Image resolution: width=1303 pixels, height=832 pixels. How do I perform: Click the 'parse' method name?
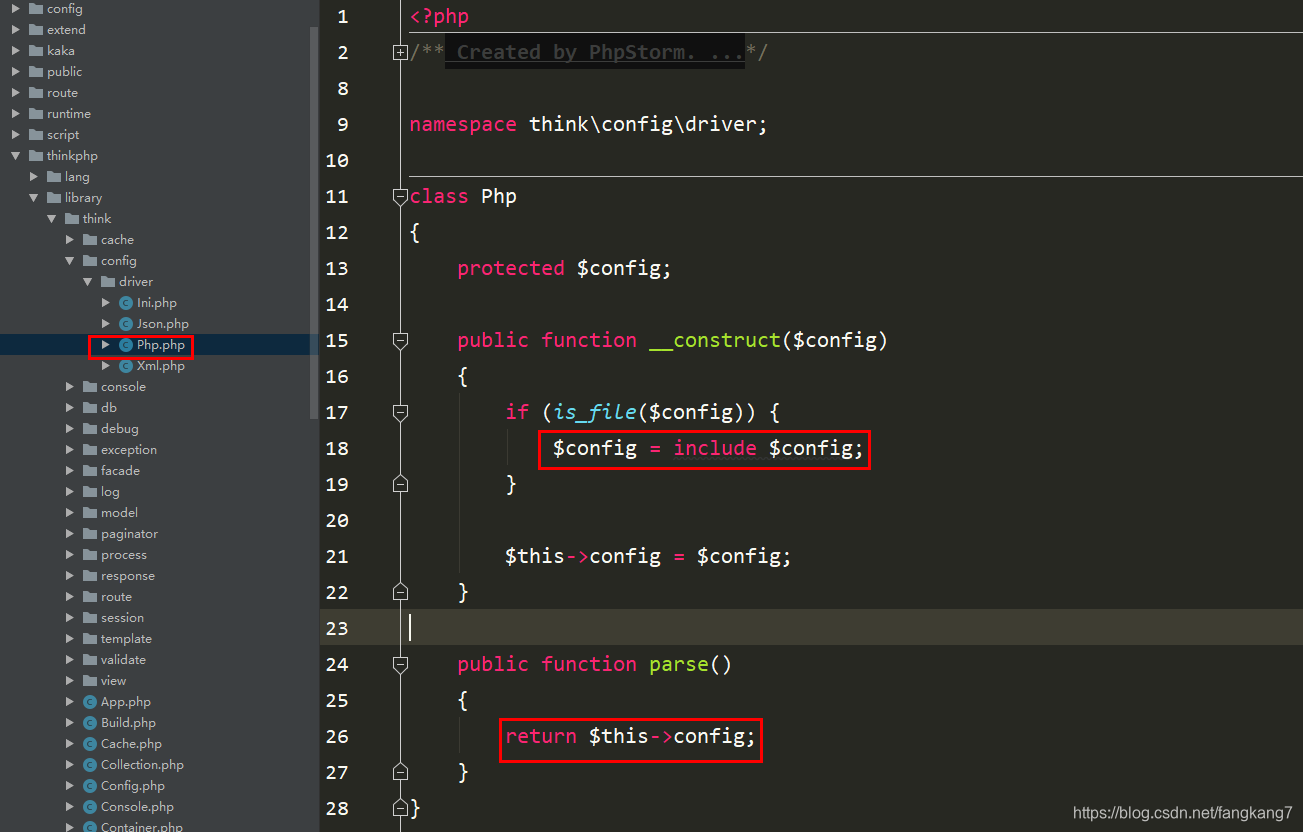(679, 664)
